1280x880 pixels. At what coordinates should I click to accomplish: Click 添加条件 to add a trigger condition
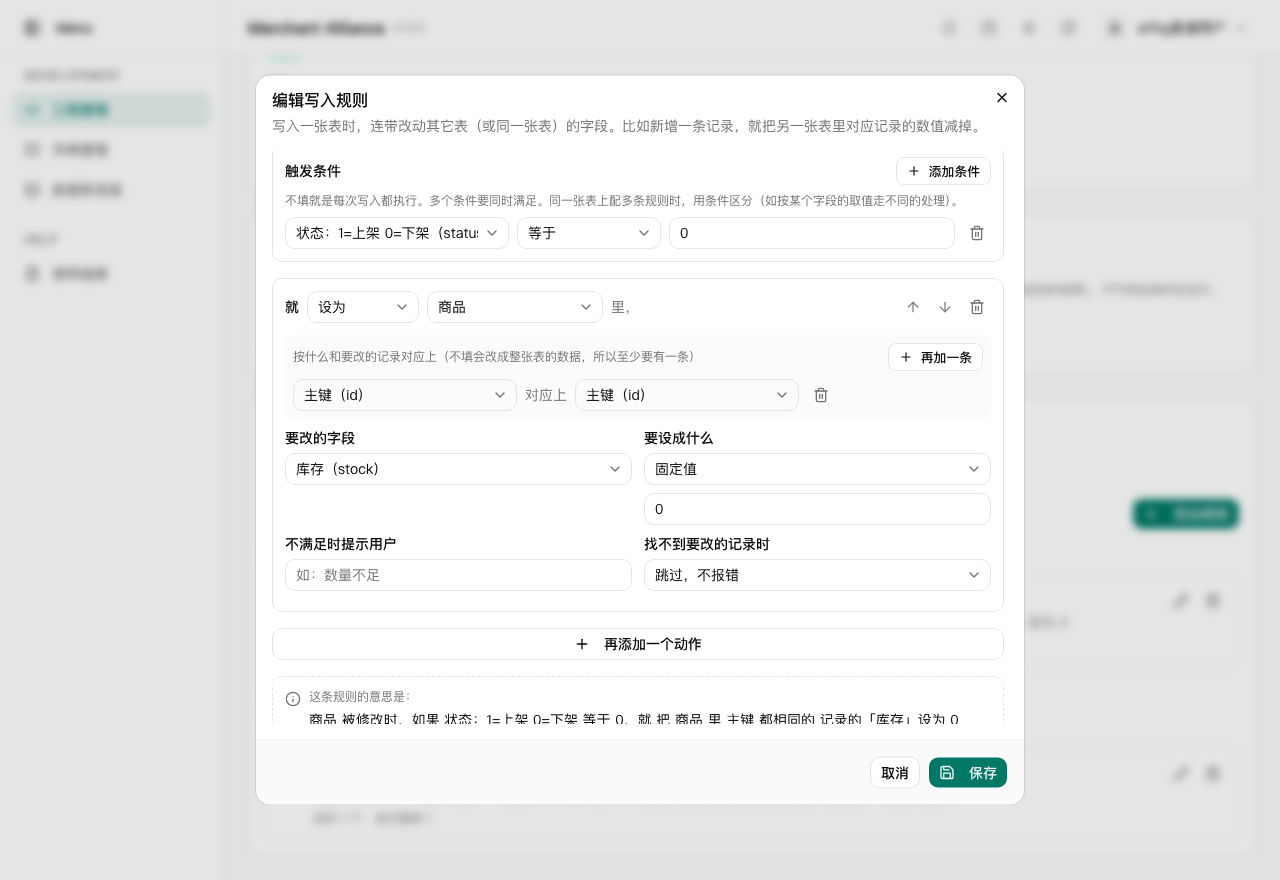(943, 171)
